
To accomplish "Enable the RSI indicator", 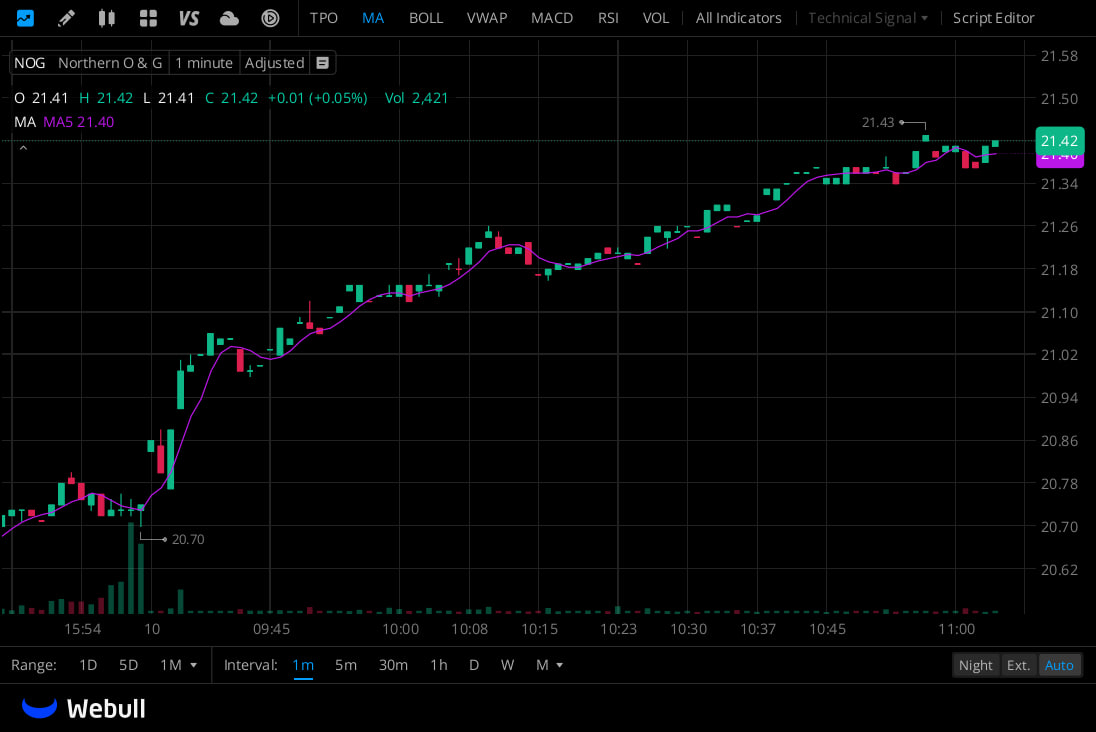I will (x=608, y=18).
